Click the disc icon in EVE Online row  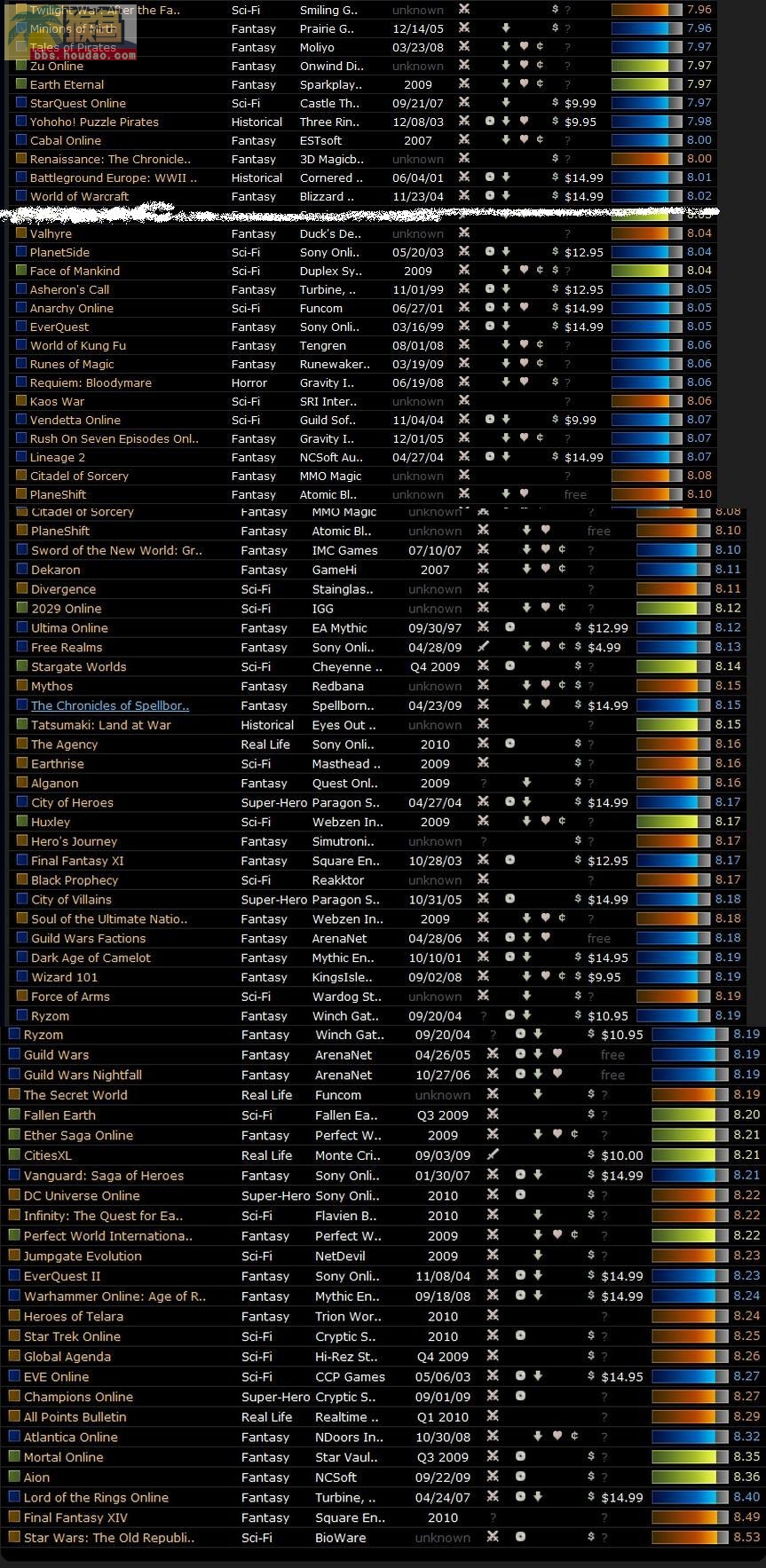[520, 1376]
